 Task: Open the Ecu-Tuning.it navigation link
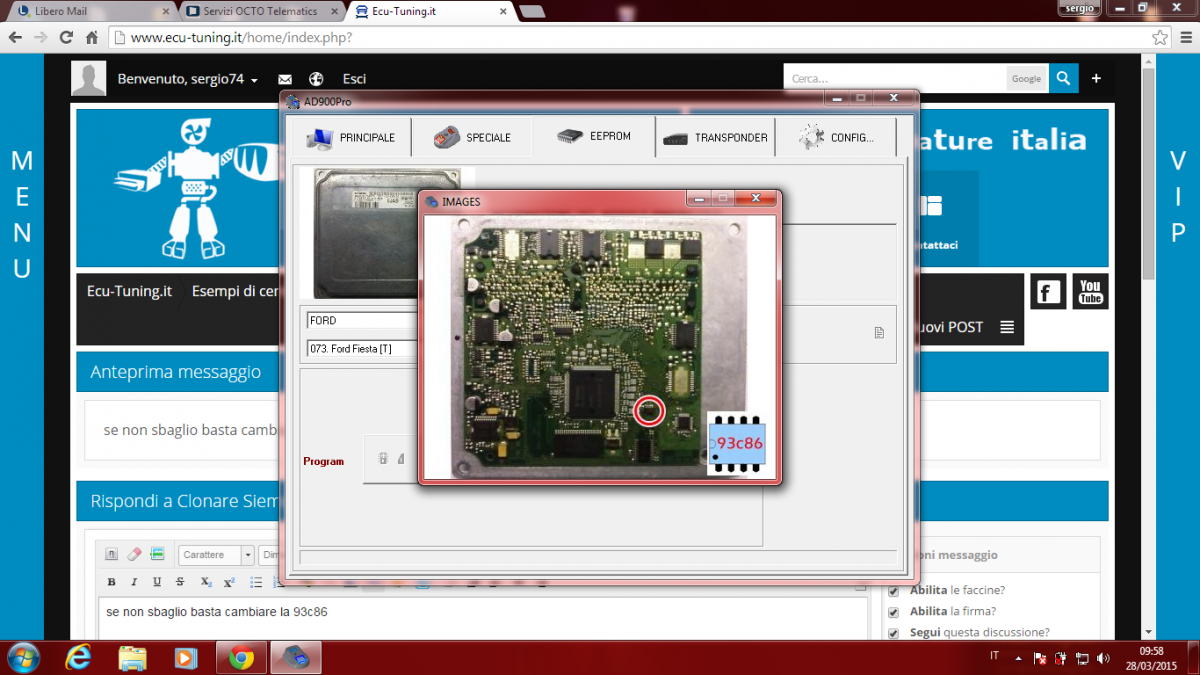pos(129,291)
